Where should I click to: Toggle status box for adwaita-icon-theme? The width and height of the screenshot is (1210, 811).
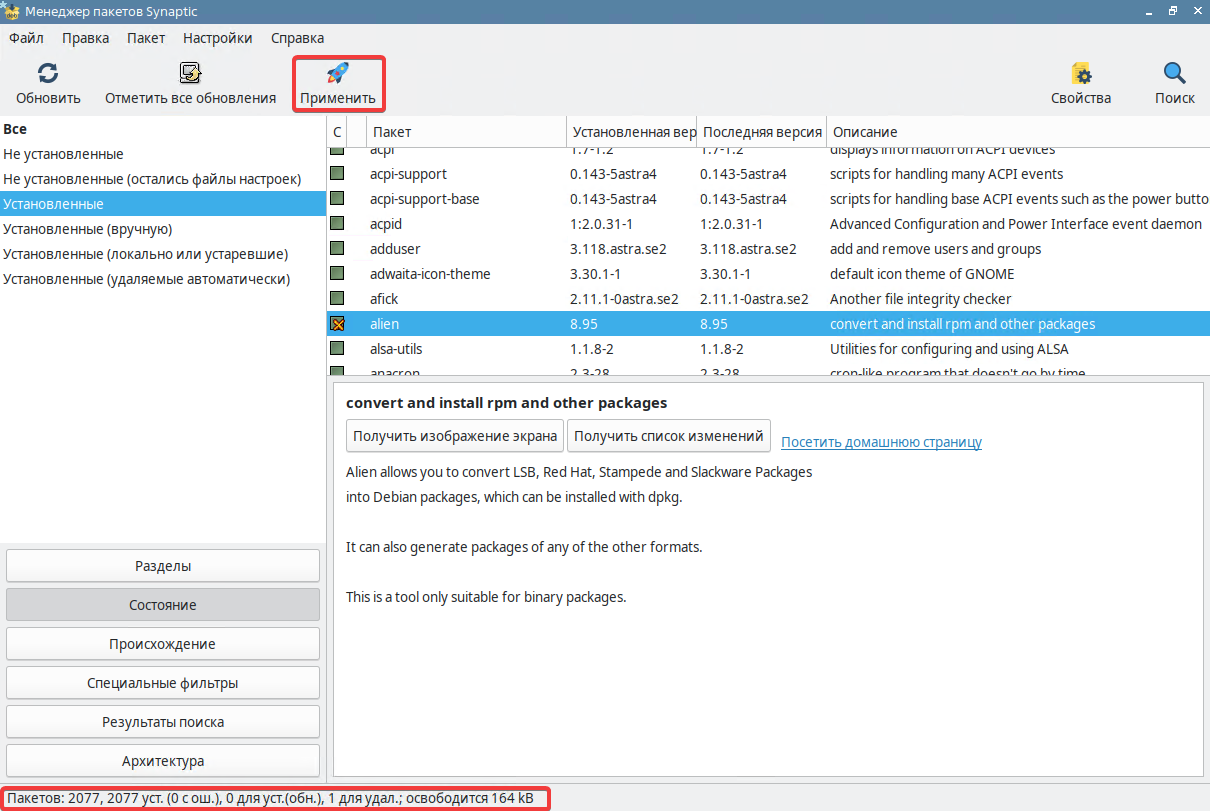(337, 274)
